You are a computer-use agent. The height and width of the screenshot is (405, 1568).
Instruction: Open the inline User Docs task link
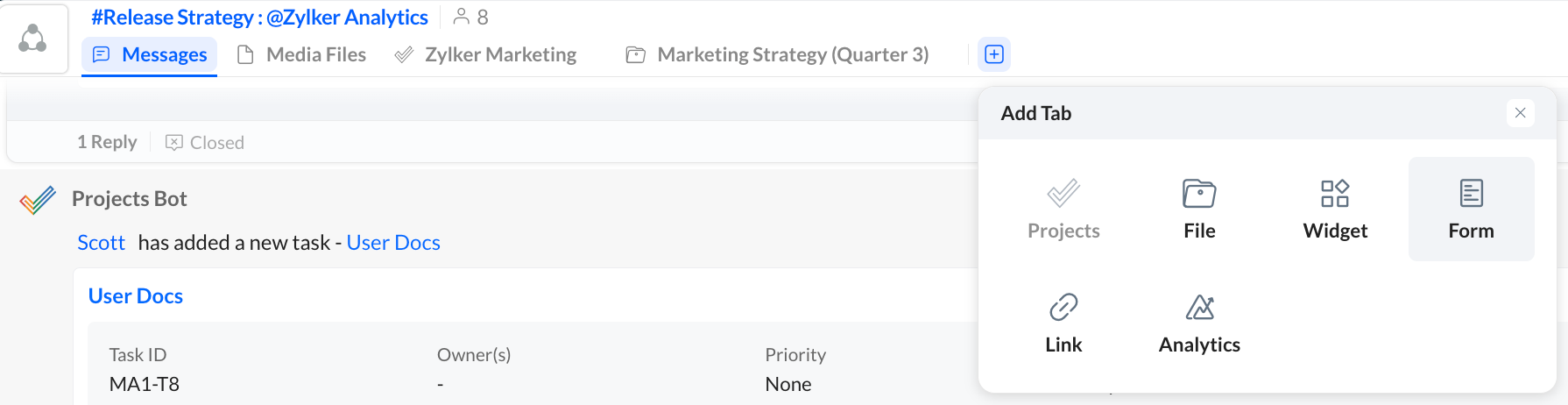pyautogui.click(x=393, y=243)
